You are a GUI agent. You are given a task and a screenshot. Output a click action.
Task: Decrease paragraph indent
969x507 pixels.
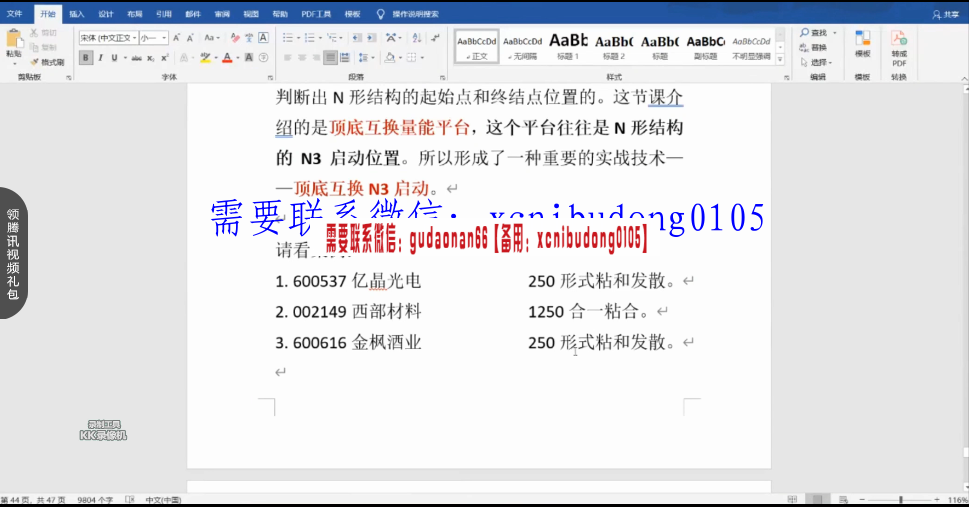pos(357,38)
